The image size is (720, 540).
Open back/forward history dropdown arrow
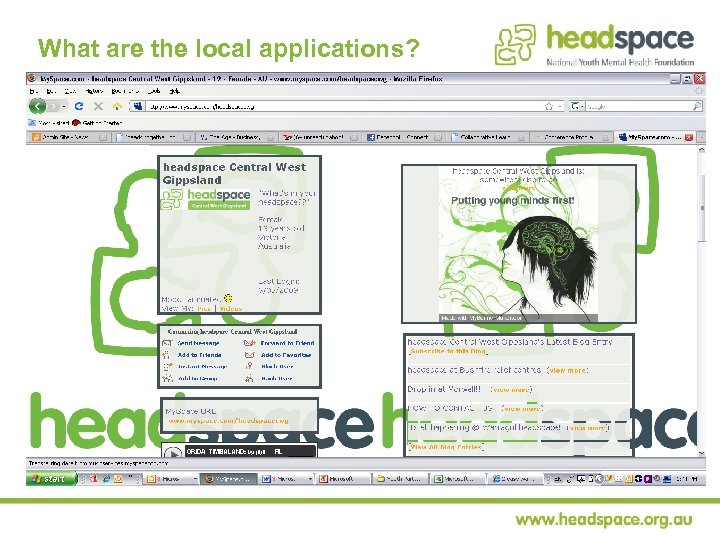pyautogui.click(x=64, y=107)
